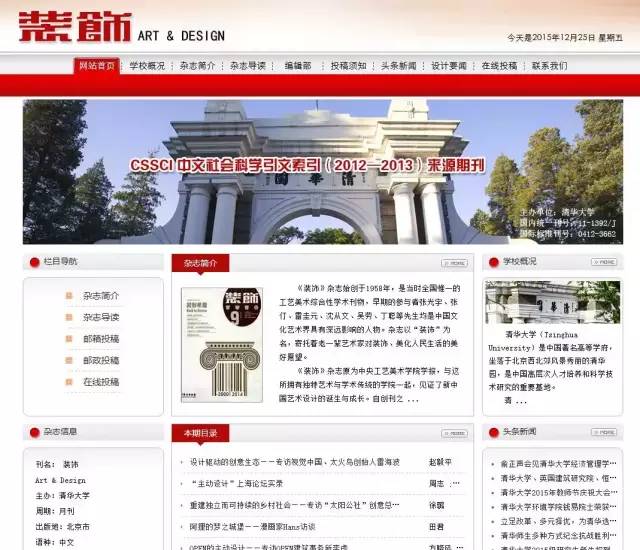This screenshot has width=640, height=550.
Task: Click the bullet icon beside 邮政投稿
Action: tap(69, 360)
